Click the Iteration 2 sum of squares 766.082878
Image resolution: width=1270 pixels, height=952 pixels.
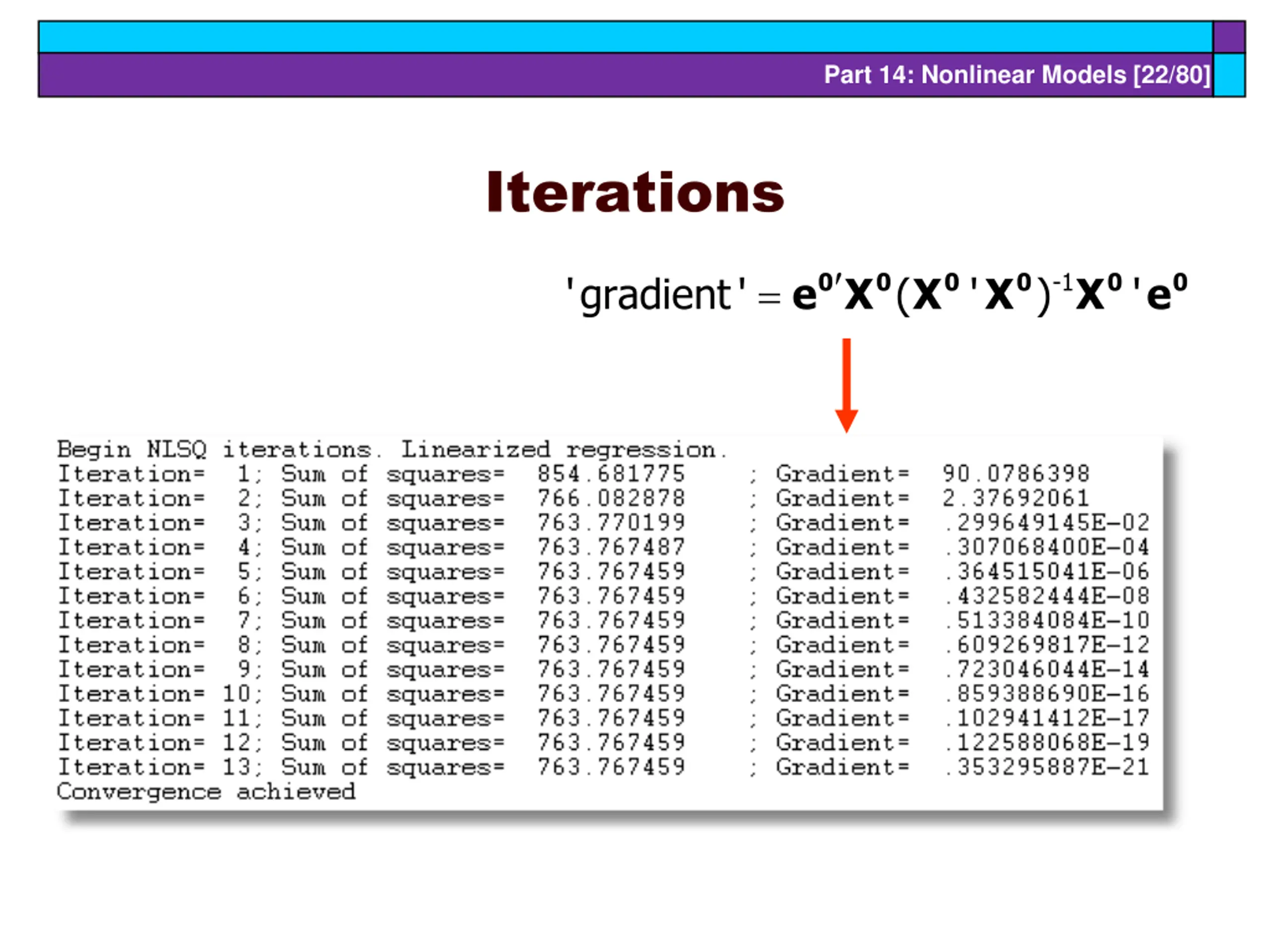point(611,498)
